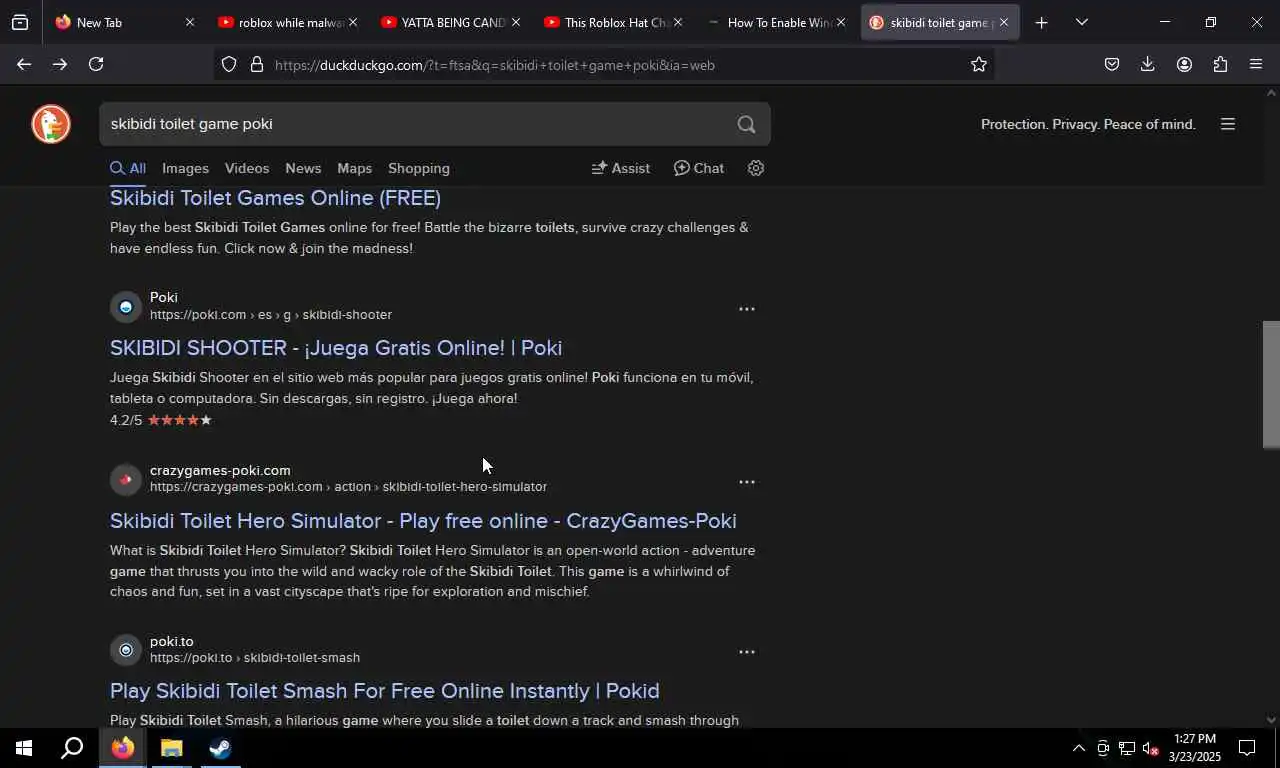This screenshot has width=1280, height=768.
Task: Switch to Videos results tab
Action: pos(247,168)
